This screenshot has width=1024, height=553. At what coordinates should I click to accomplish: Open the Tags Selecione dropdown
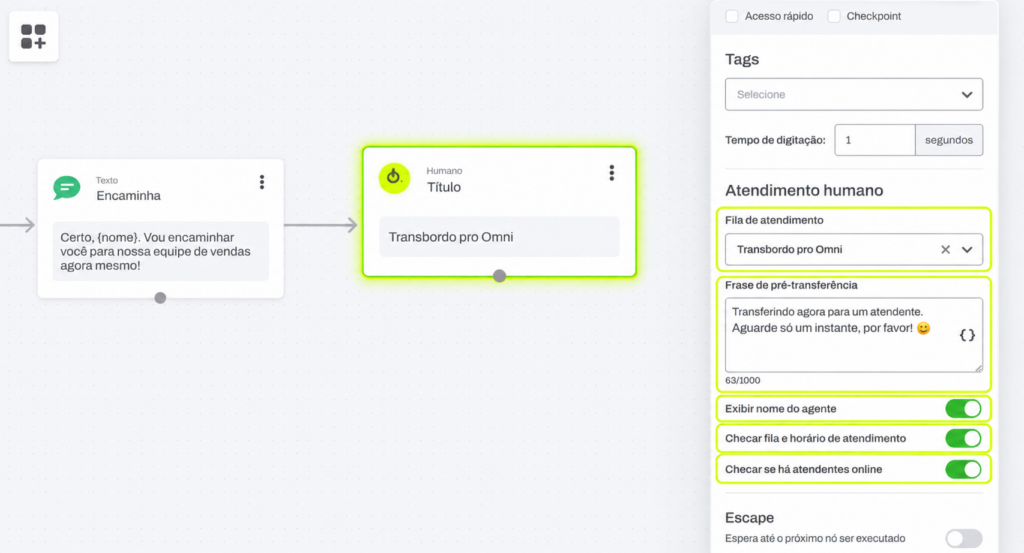(854, 95)
